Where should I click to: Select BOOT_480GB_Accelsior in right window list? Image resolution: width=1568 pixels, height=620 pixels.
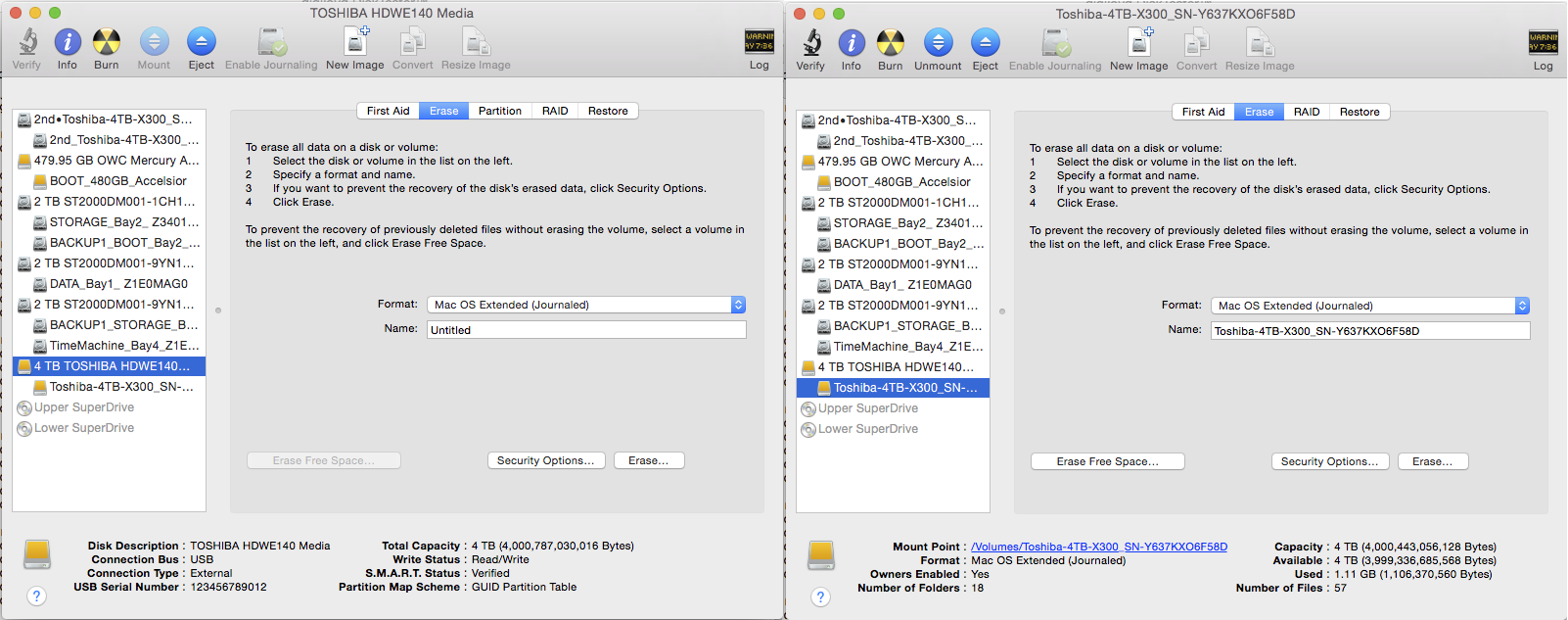click(893, 182)
